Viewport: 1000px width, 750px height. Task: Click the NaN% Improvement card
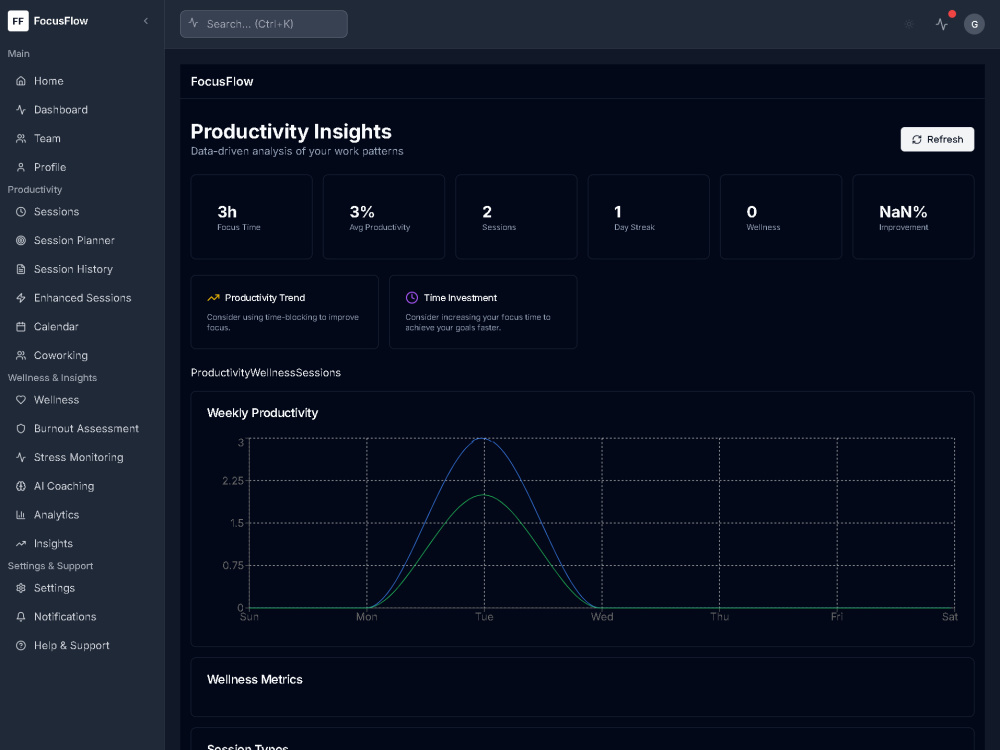pyautogui.click(x=913, y=217)
